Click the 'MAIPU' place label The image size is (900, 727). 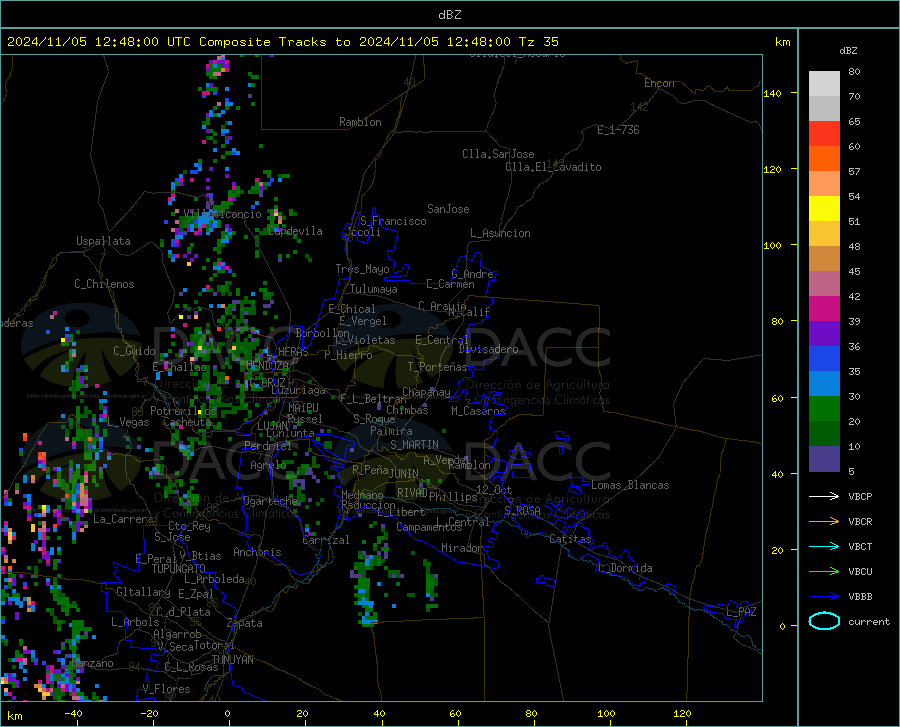tap(303, 407)
